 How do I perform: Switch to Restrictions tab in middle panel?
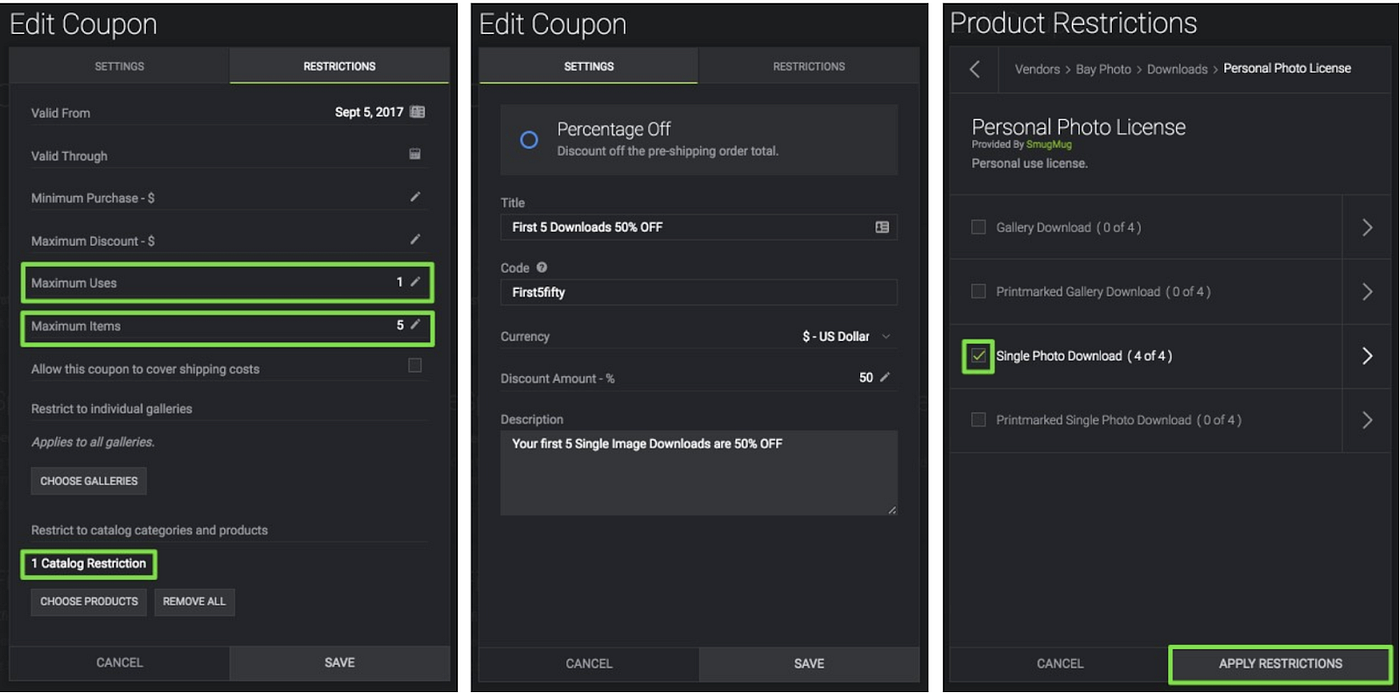tap(808, 66)
